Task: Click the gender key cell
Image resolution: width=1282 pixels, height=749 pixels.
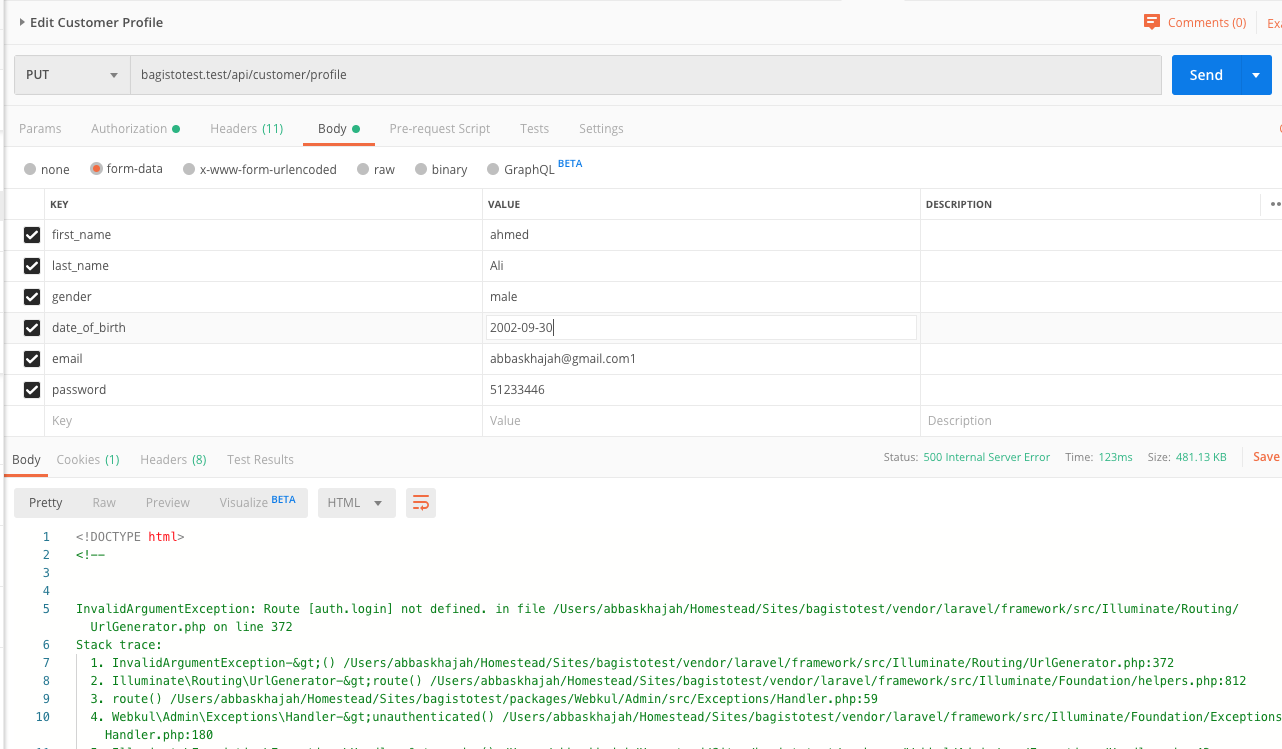Action: pyautogui.click(x=264, y=297)
